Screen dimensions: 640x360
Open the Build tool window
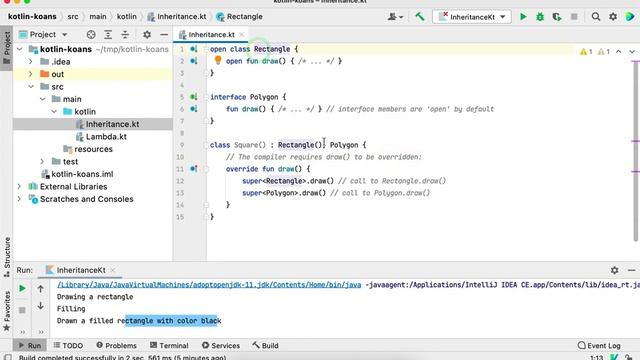pos(265,346)
